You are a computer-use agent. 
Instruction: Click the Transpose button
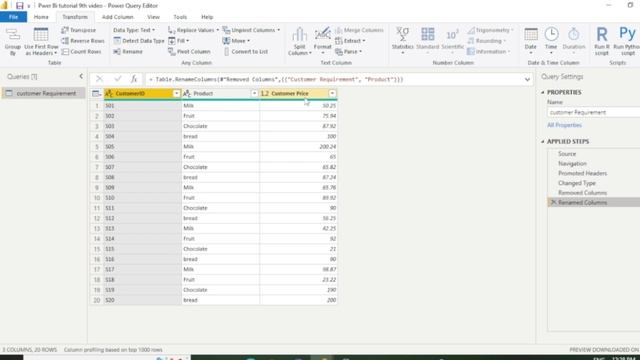pyautogui.click(x=79, y=30)
